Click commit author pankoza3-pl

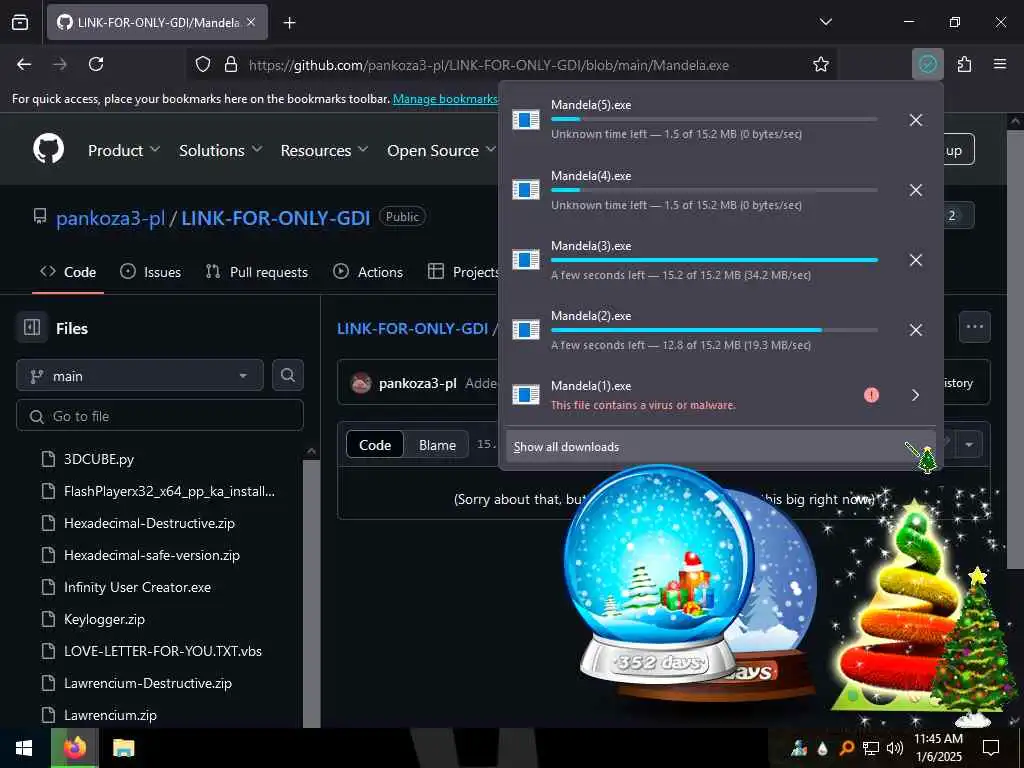(417, 383)
